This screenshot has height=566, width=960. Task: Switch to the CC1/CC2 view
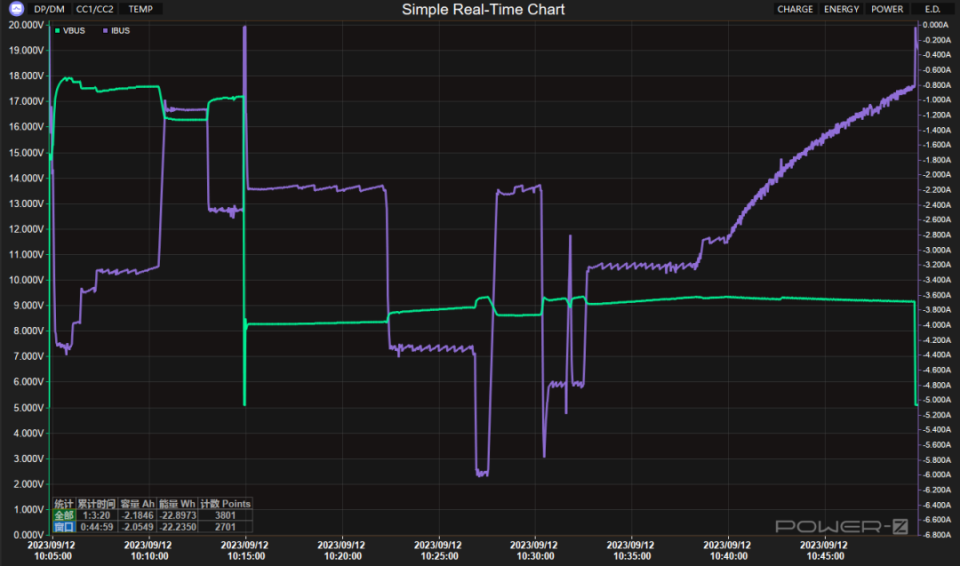(94, 9)
